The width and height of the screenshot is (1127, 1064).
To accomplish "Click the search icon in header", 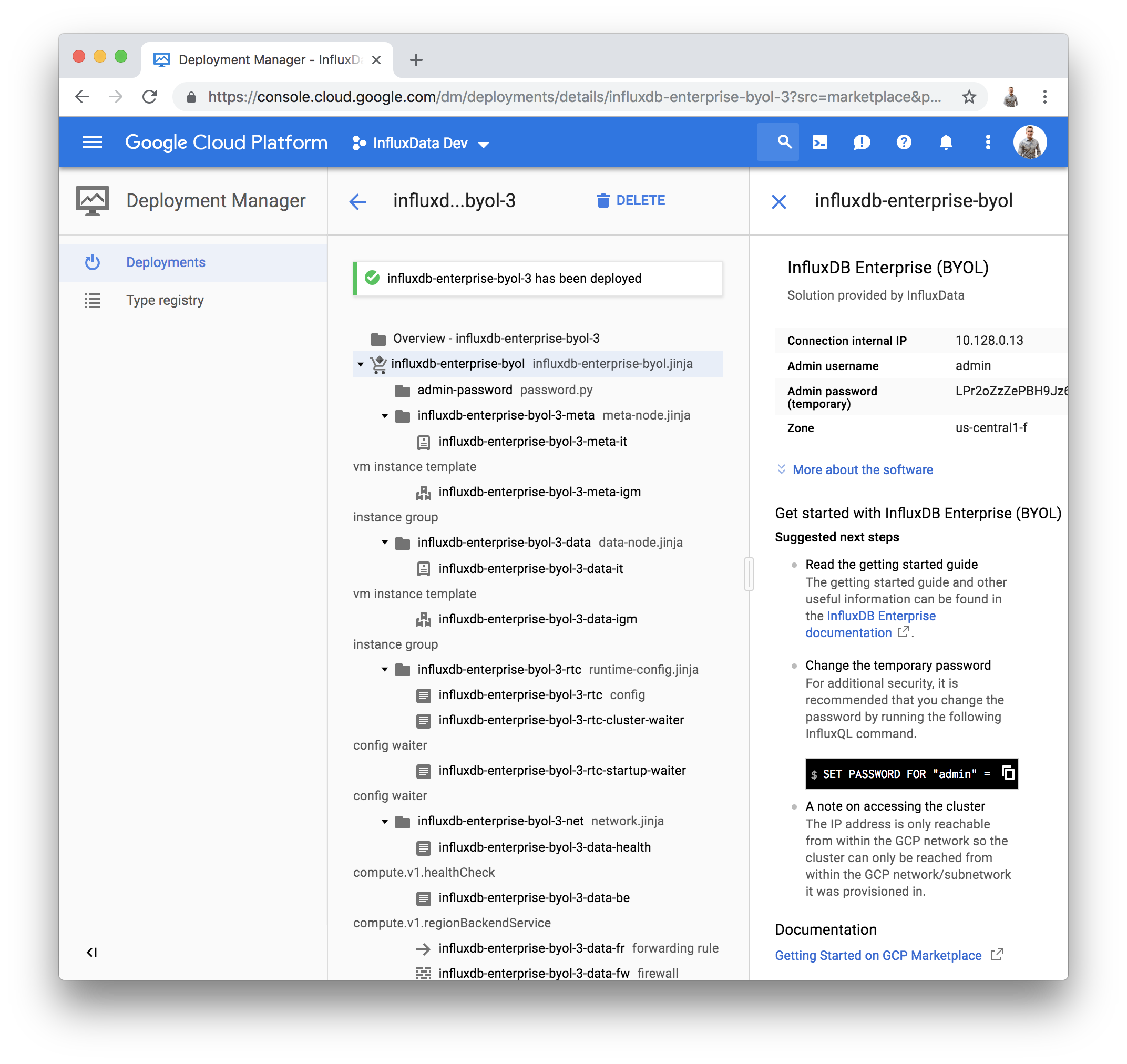I will 784,142.
